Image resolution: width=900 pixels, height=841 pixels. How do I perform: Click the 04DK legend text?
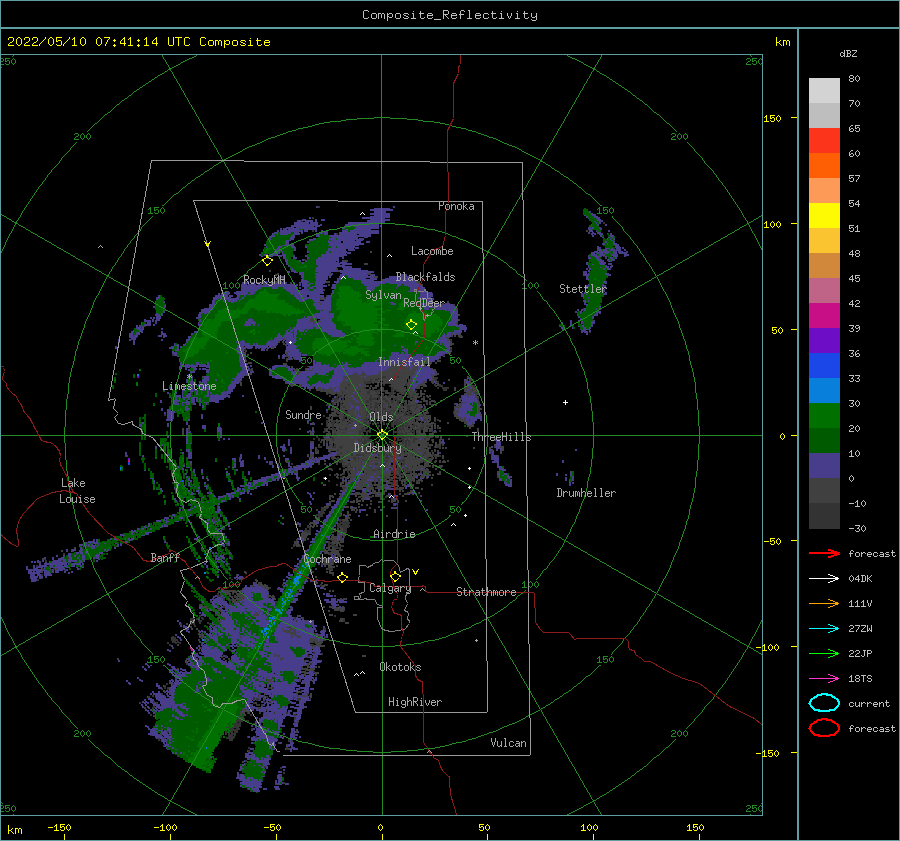click(860, 579)
